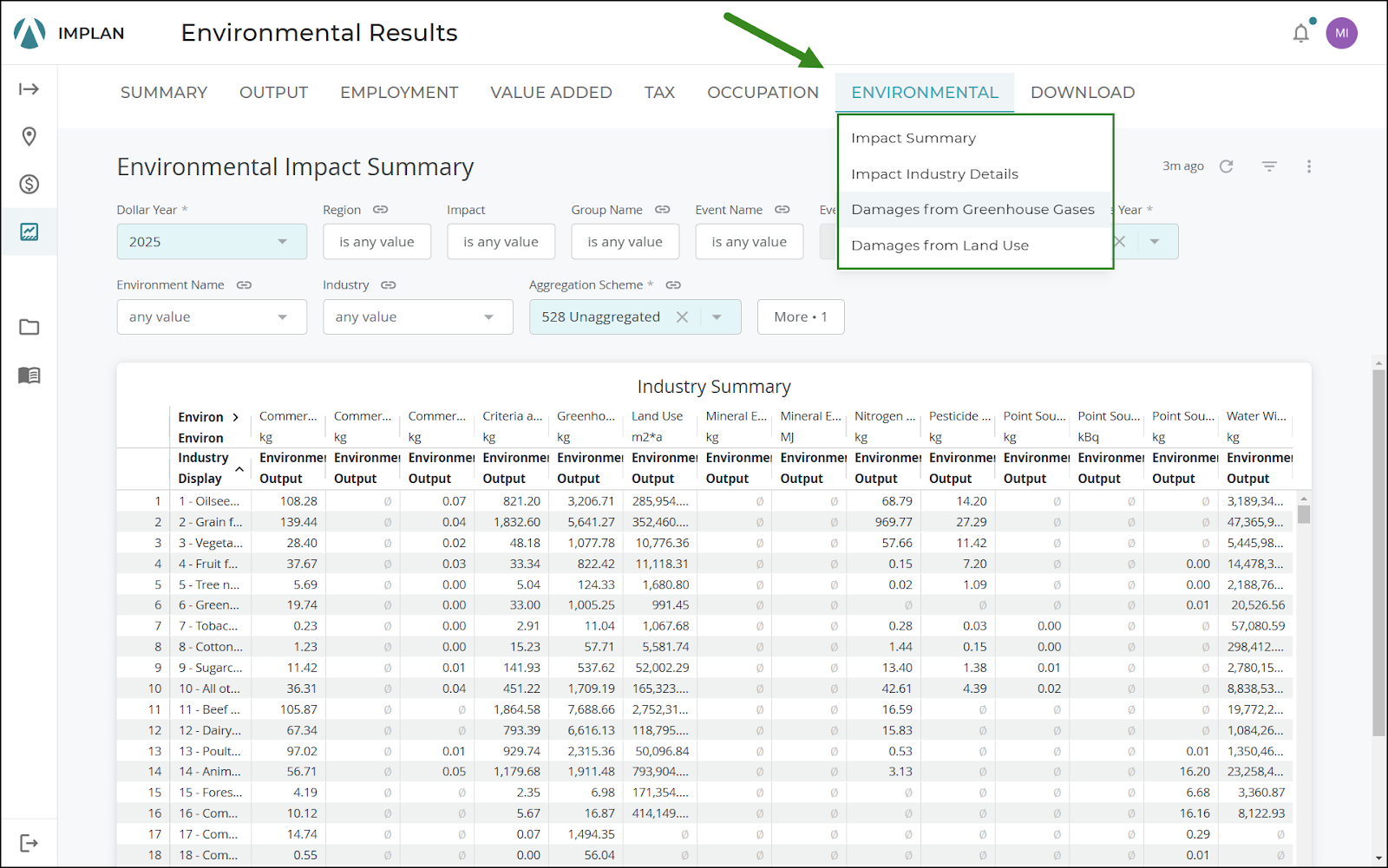Switch to the VALUE ADDED tab
This screenshot has width=1388, height=868.
point(551,93)
